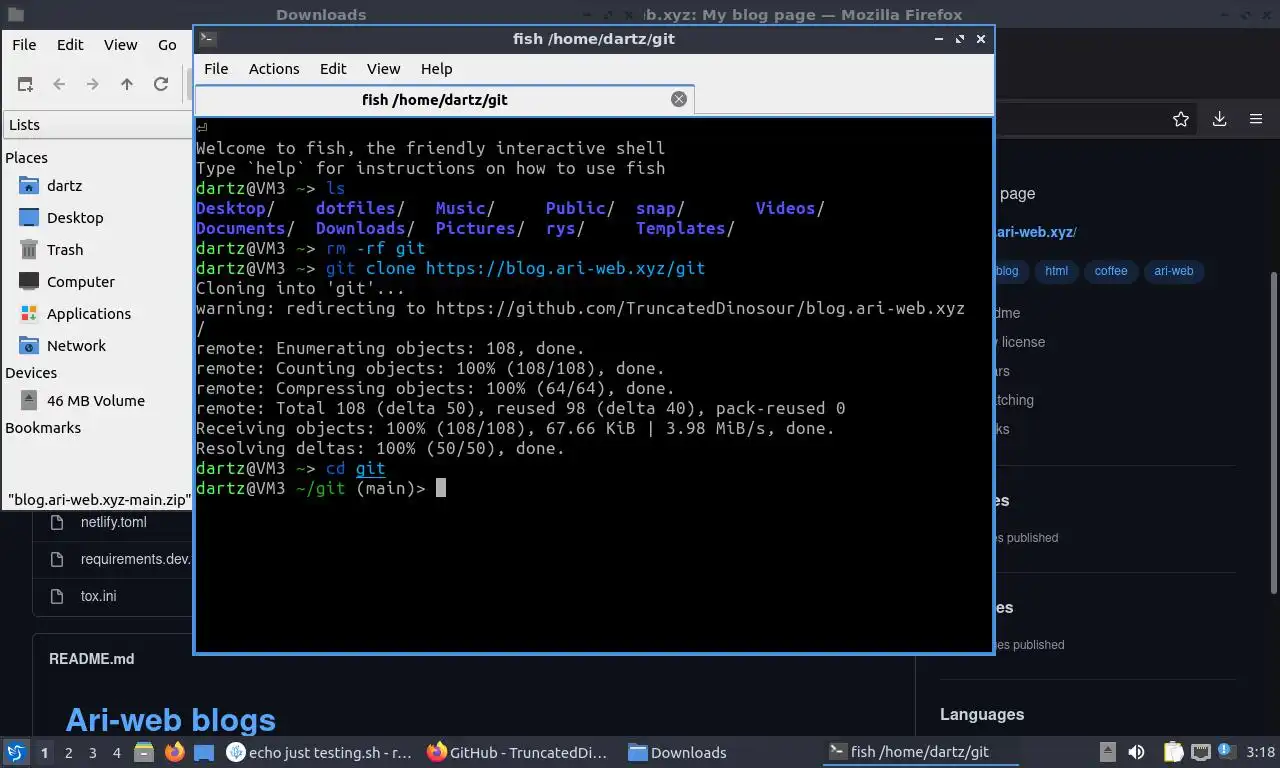
Task: Open the tox.ini file on GitHub
Action: click(x=98, y=595)
